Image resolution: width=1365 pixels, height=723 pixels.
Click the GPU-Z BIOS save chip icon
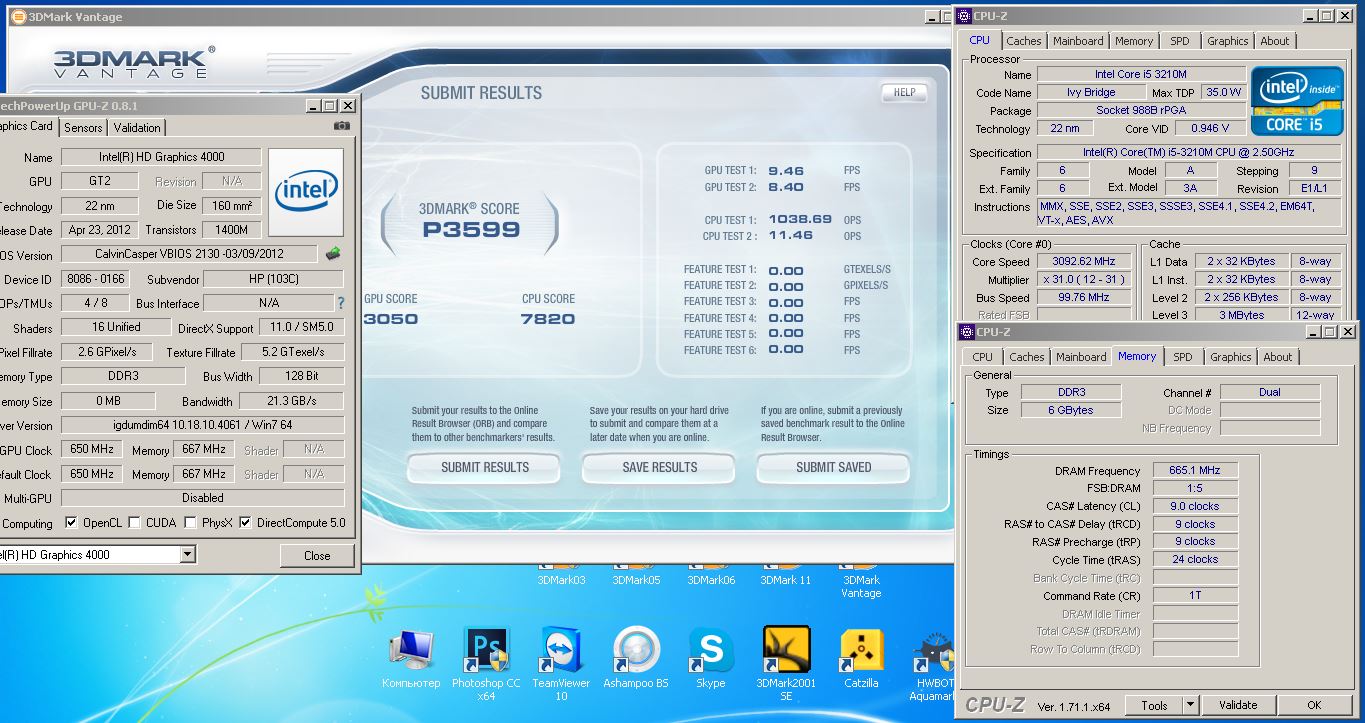tap(333, 254)
